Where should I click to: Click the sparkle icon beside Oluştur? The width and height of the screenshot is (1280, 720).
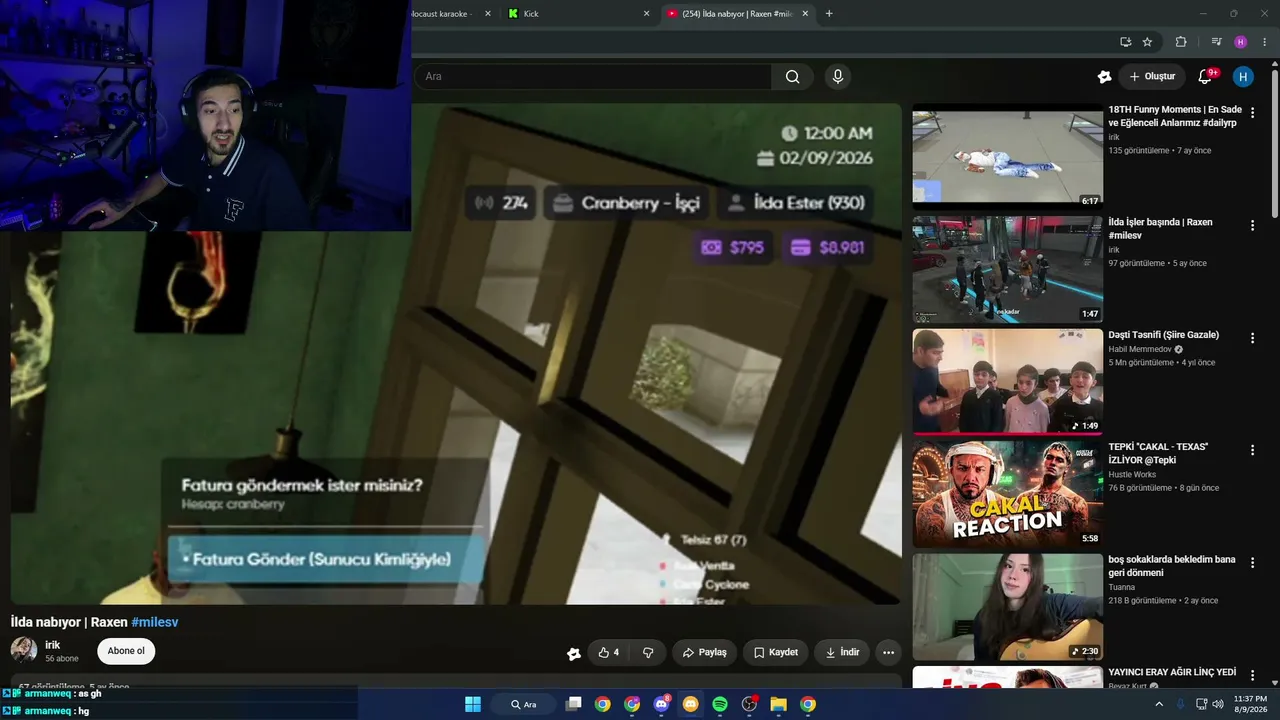point(1104,77)
